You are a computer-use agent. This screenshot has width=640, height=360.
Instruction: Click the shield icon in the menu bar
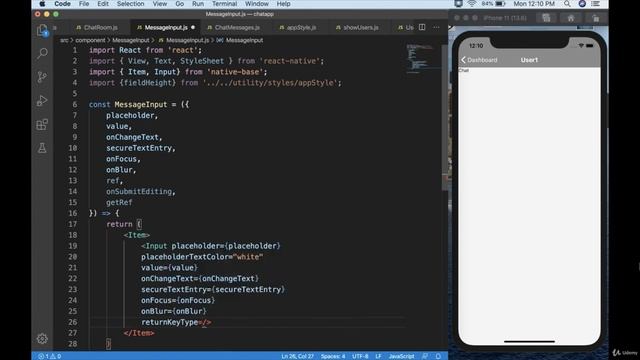coord(458,4)
